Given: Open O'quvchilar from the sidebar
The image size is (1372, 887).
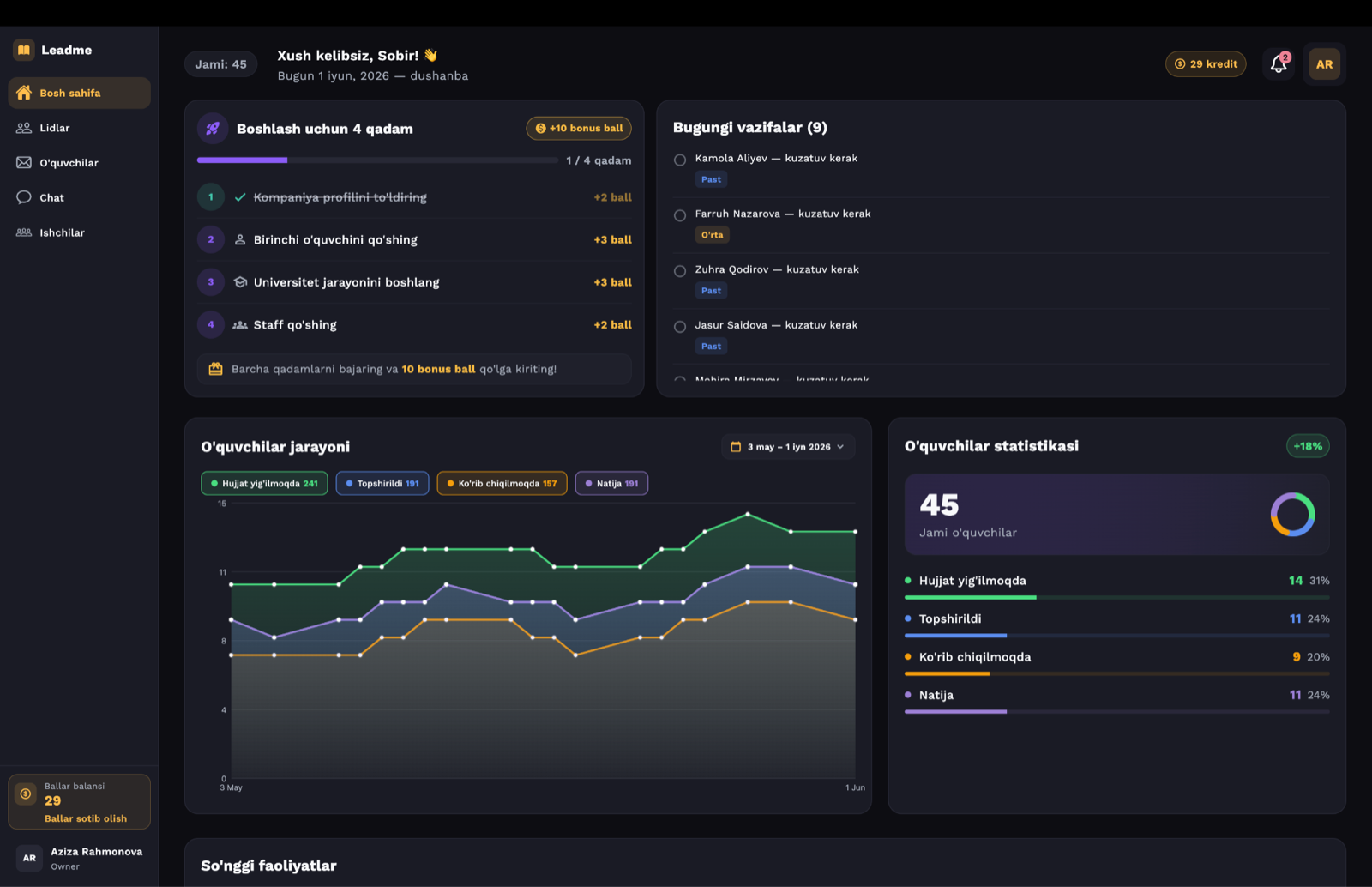Looking at the screenshot, I should coord(79,163).
